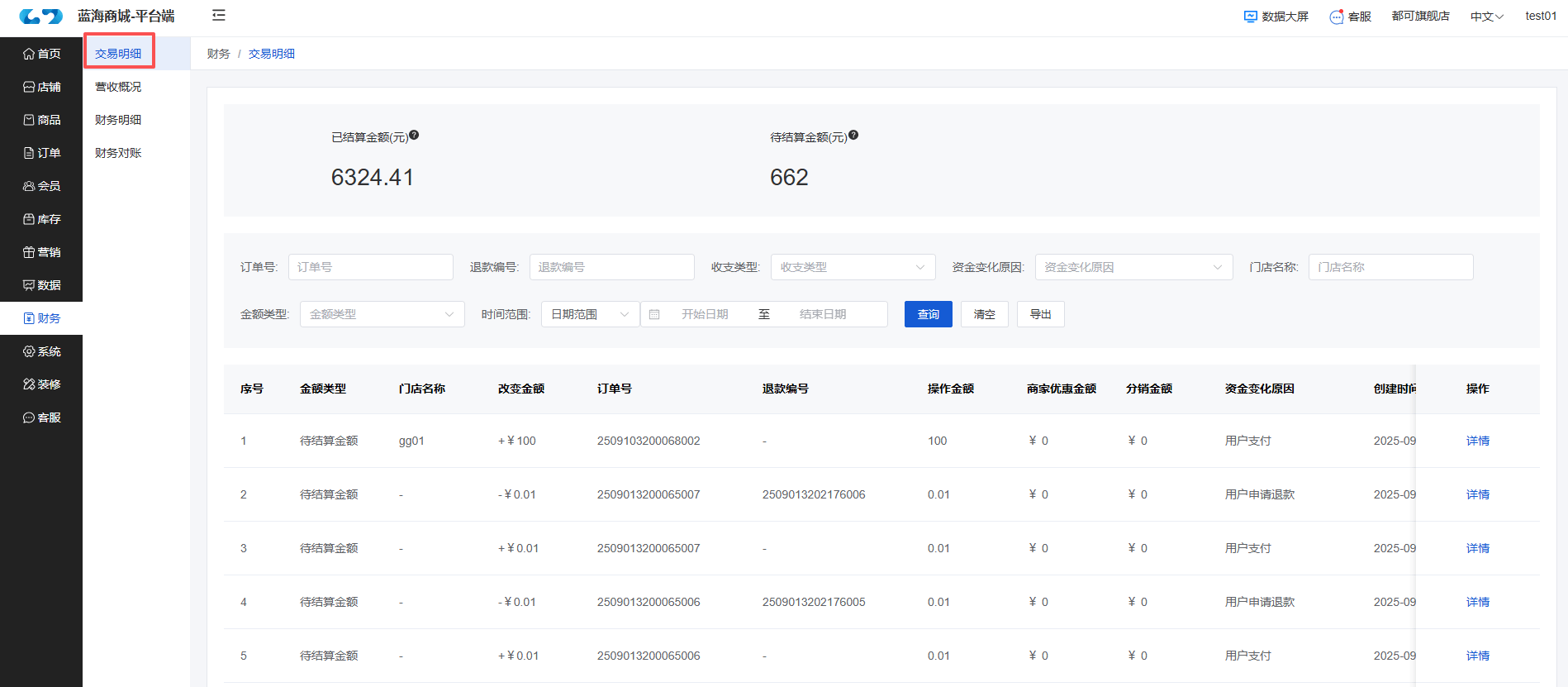The width and height of the screenshot is (1568, 687).
Task: Click the 改变金额 column header
Action: pyautogui.click(x=521, y=389)
